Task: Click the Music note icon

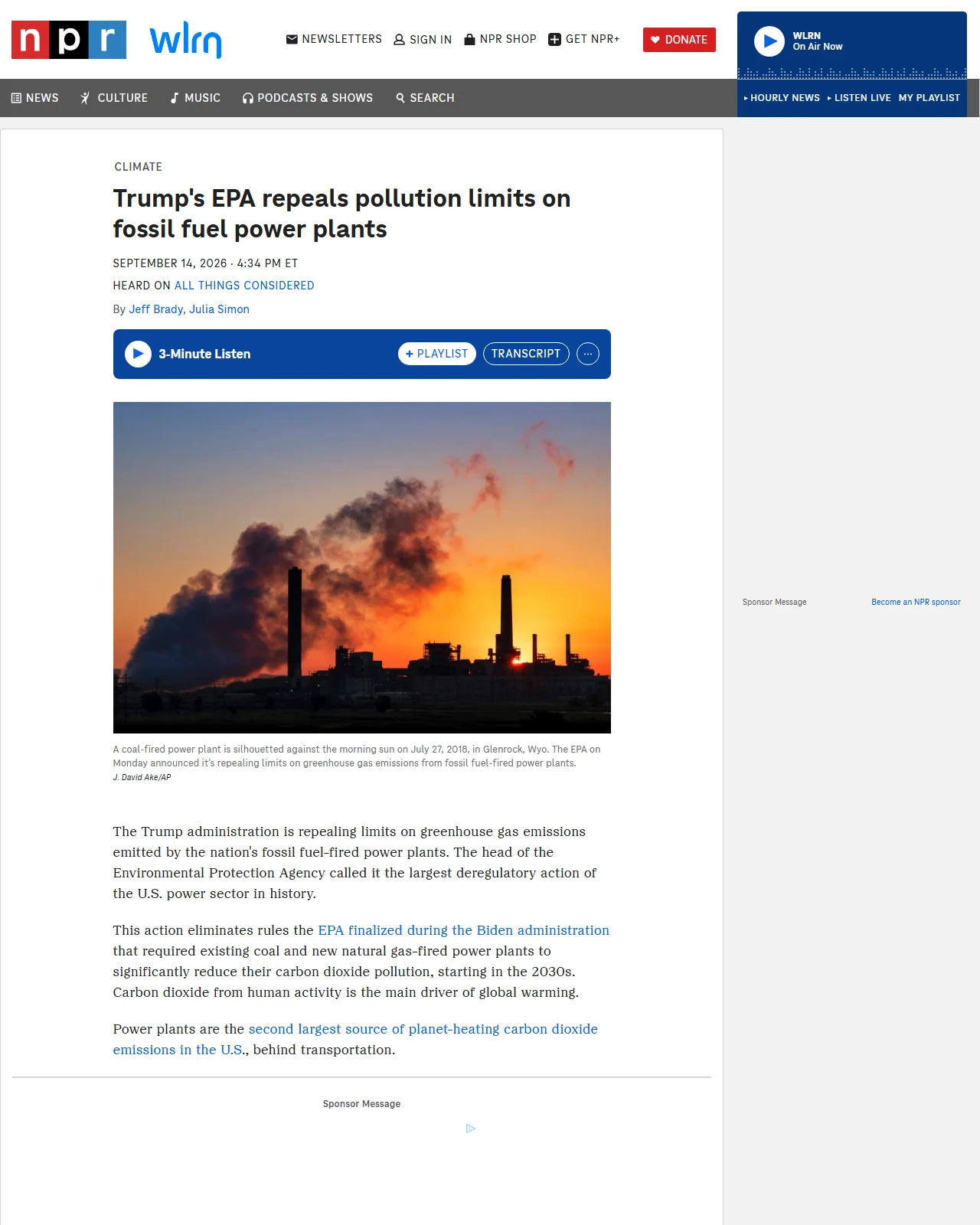Action: click(x=175, y=98)
